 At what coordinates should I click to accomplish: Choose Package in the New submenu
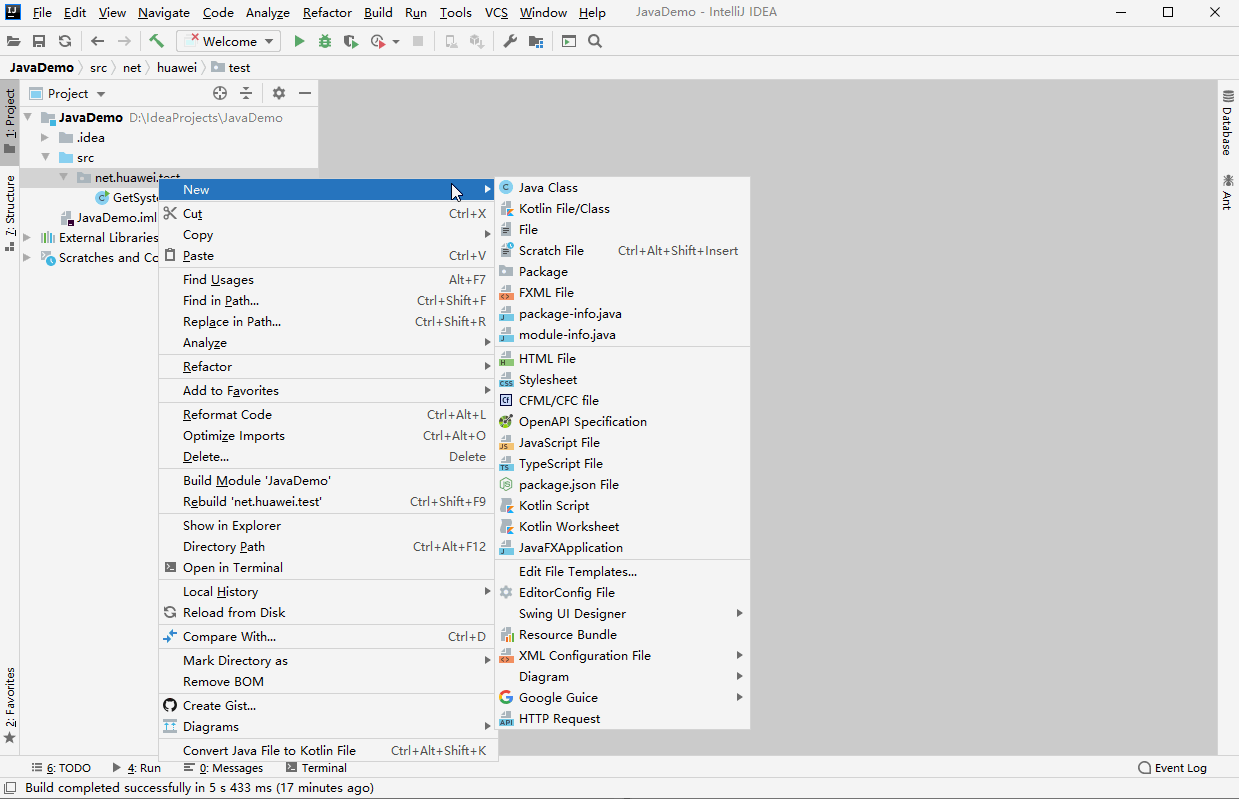pyautogui.click(x=622, y=272)
